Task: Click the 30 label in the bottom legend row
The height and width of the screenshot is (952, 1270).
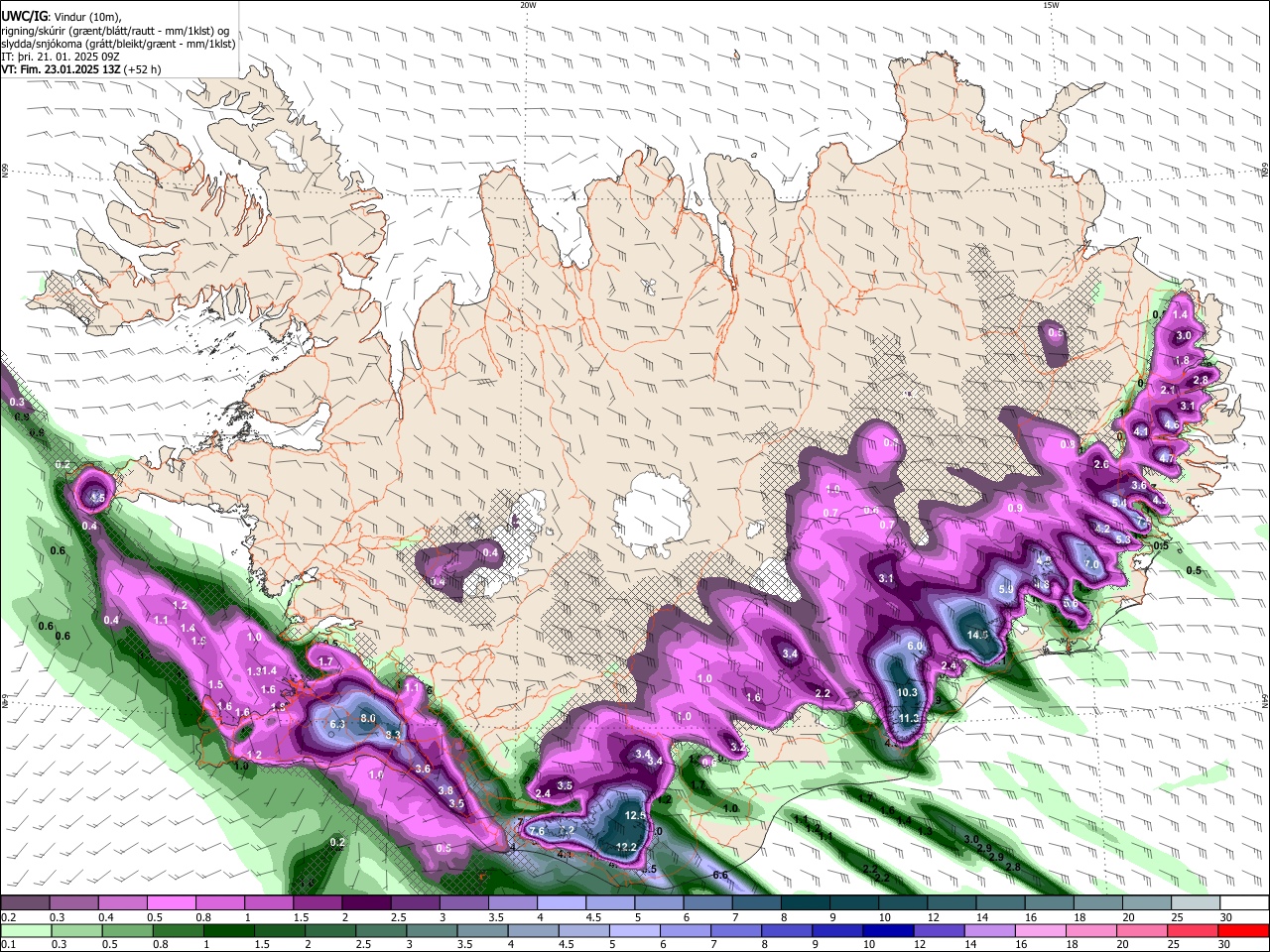Action: coord(1225,945)
